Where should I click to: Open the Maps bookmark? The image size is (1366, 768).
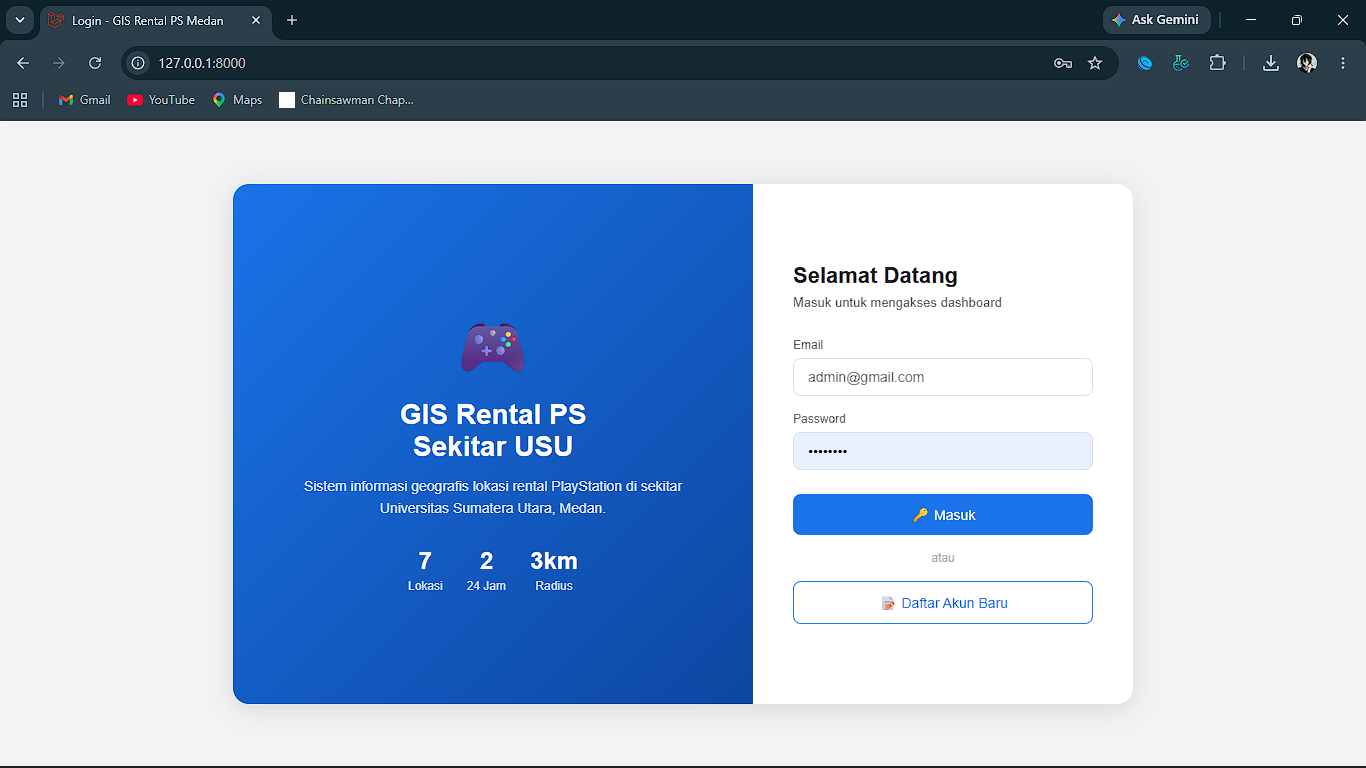tap(237, 100)
